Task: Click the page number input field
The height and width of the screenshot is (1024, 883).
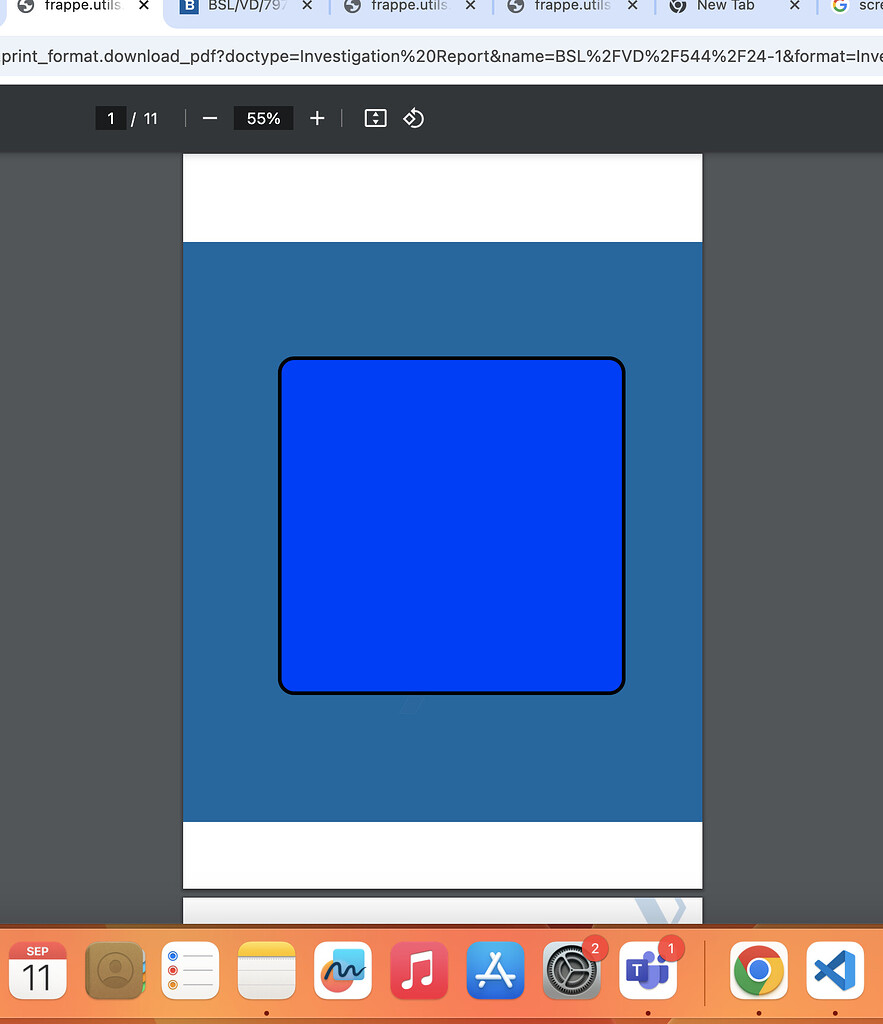Action: (111, 118)
